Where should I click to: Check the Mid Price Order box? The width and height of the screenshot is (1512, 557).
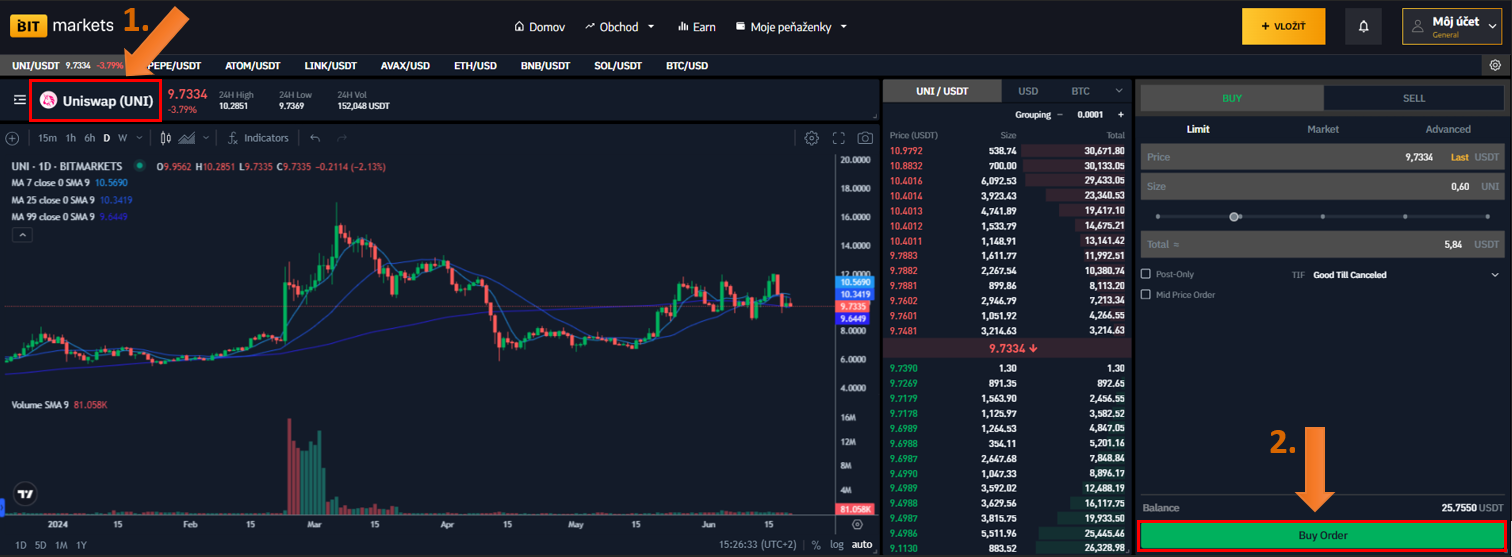[x=1146, y=295]
